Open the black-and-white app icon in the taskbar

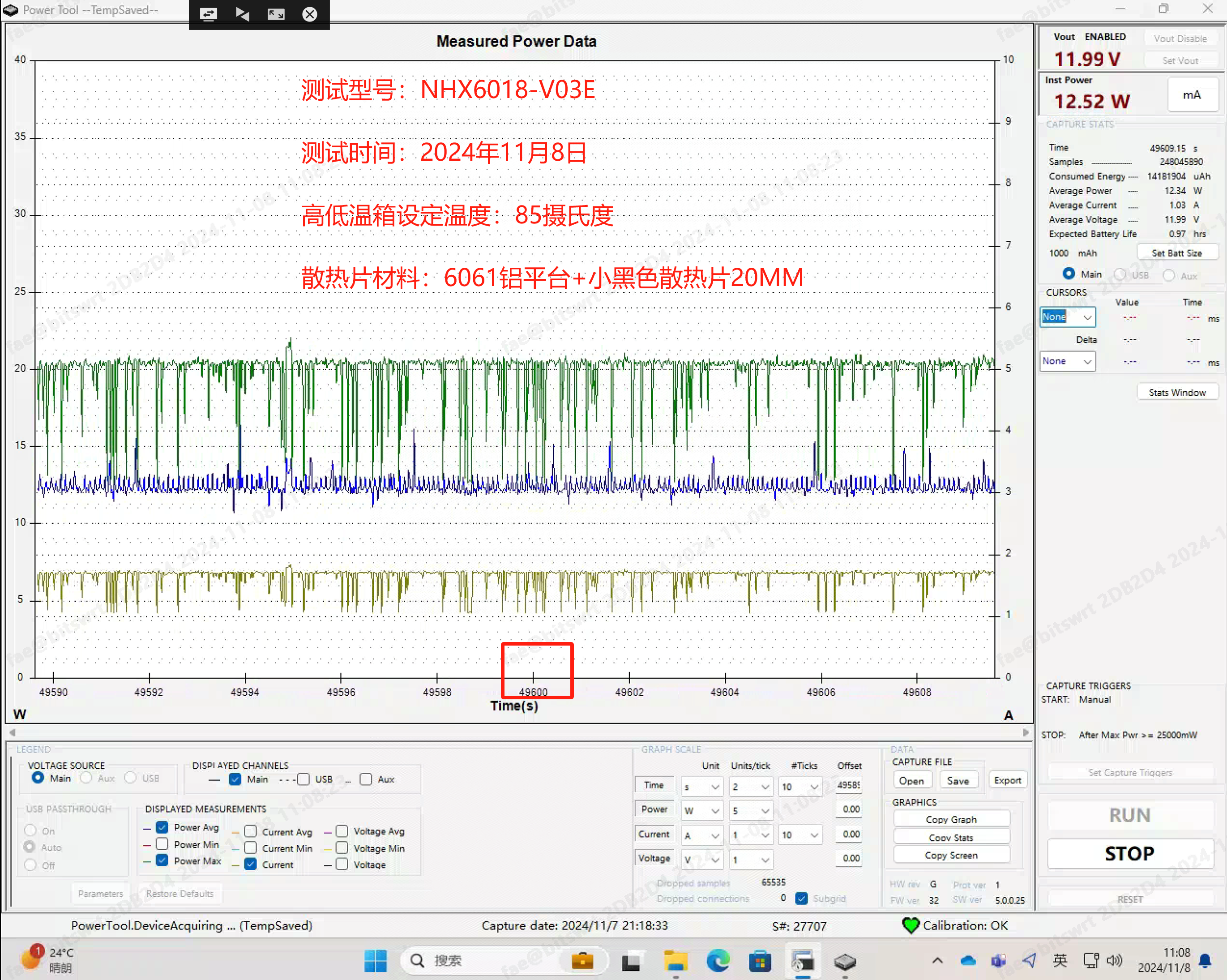tap(631, 961)
